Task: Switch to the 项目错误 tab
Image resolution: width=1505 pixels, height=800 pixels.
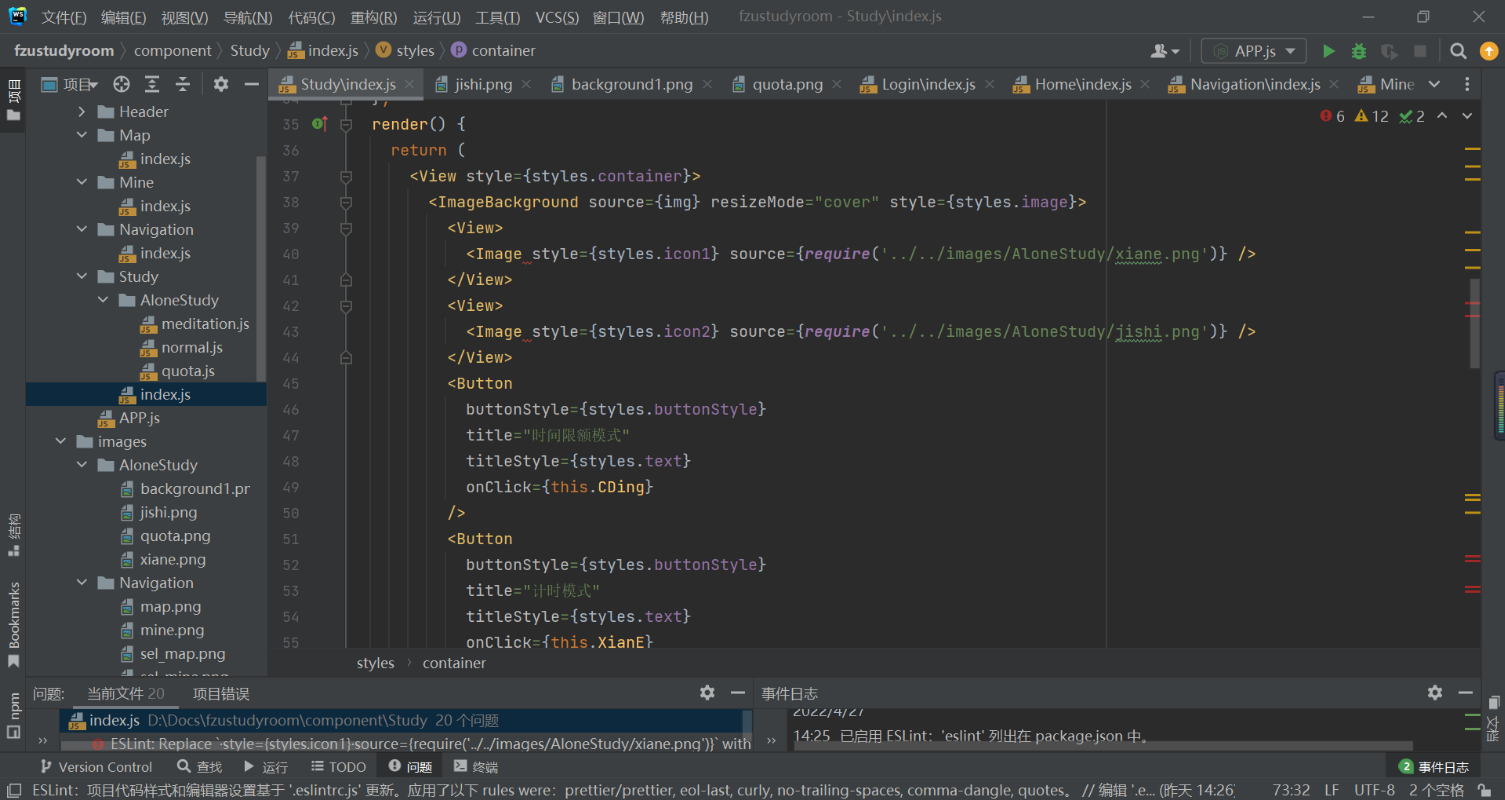Action: (x=221, y=694)
